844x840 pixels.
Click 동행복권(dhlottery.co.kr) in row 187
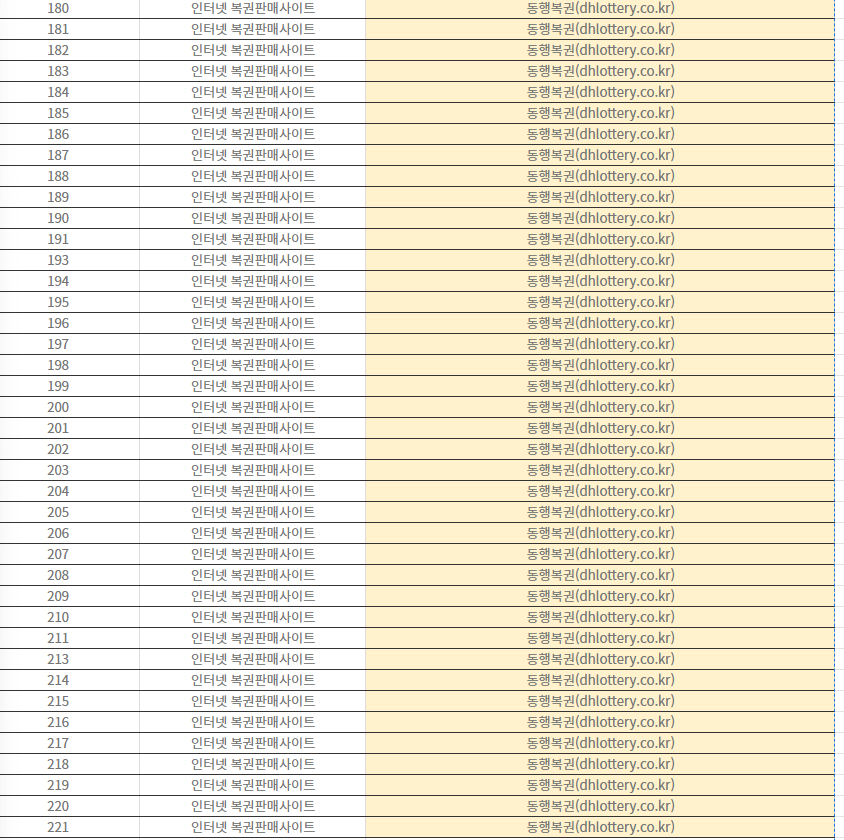pos(600,155)
